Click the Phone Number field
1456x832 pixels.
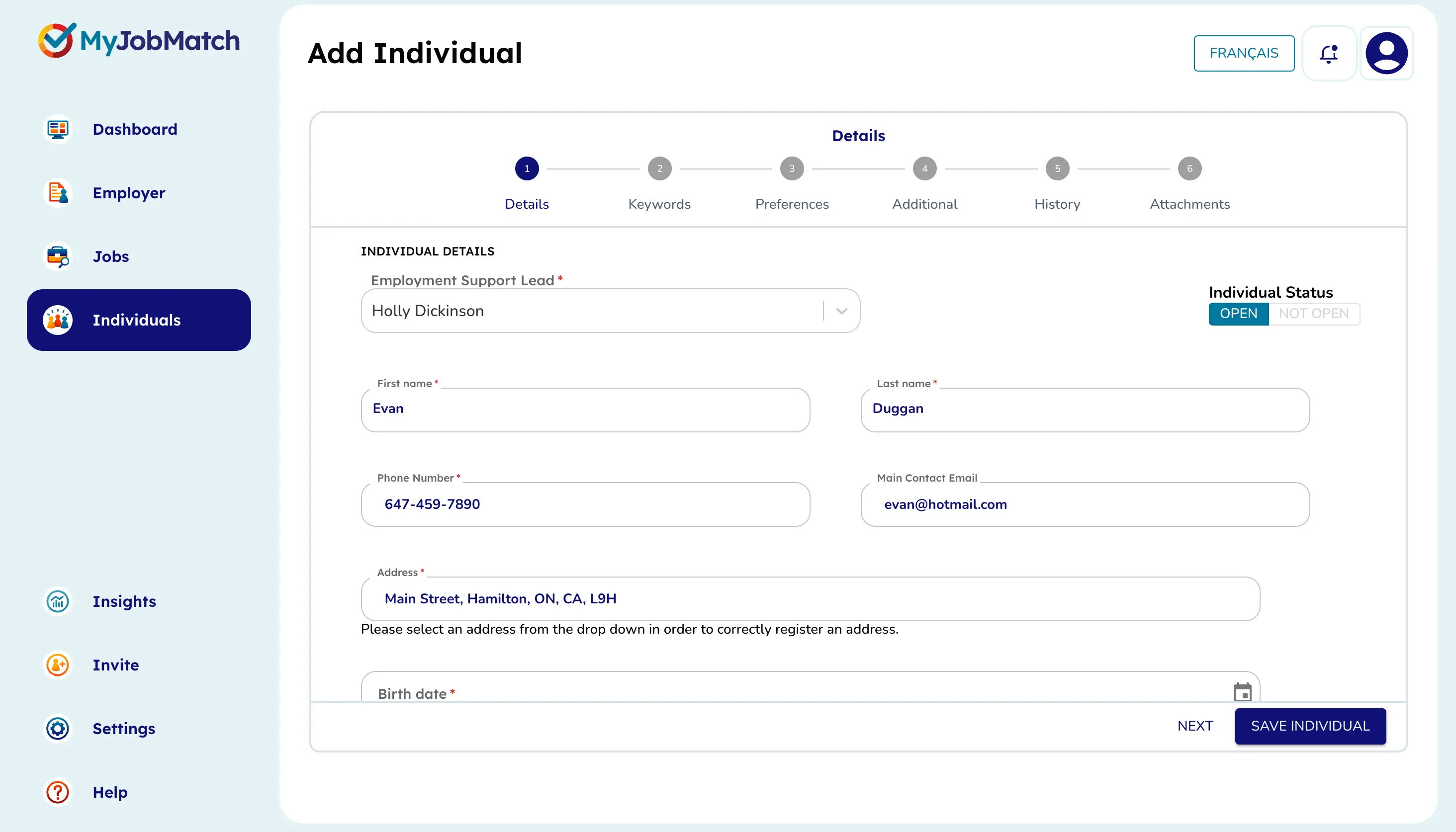(x=585, y=504)
